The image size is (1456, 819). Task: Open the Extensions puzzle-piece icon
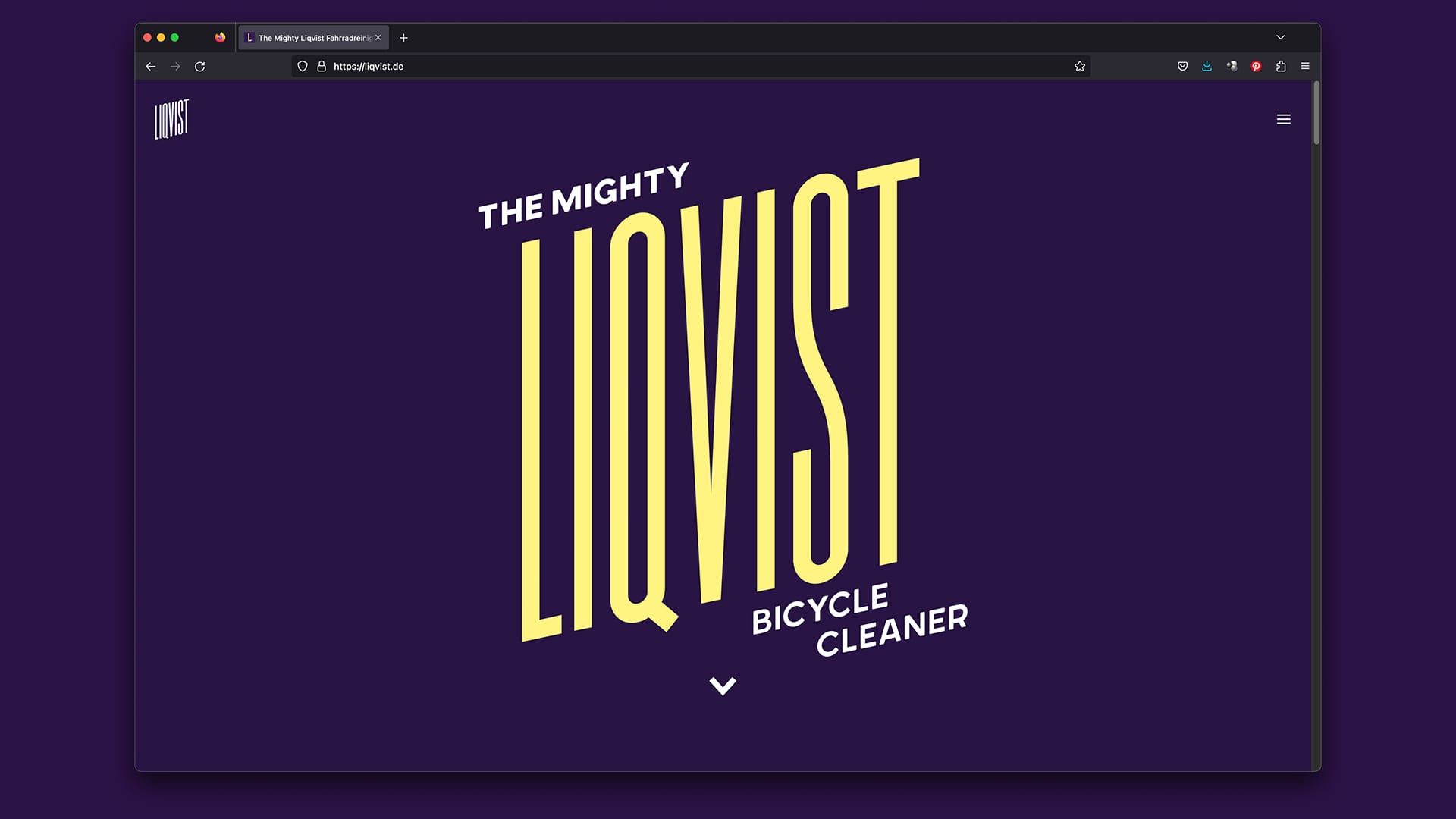(1281, 67)
